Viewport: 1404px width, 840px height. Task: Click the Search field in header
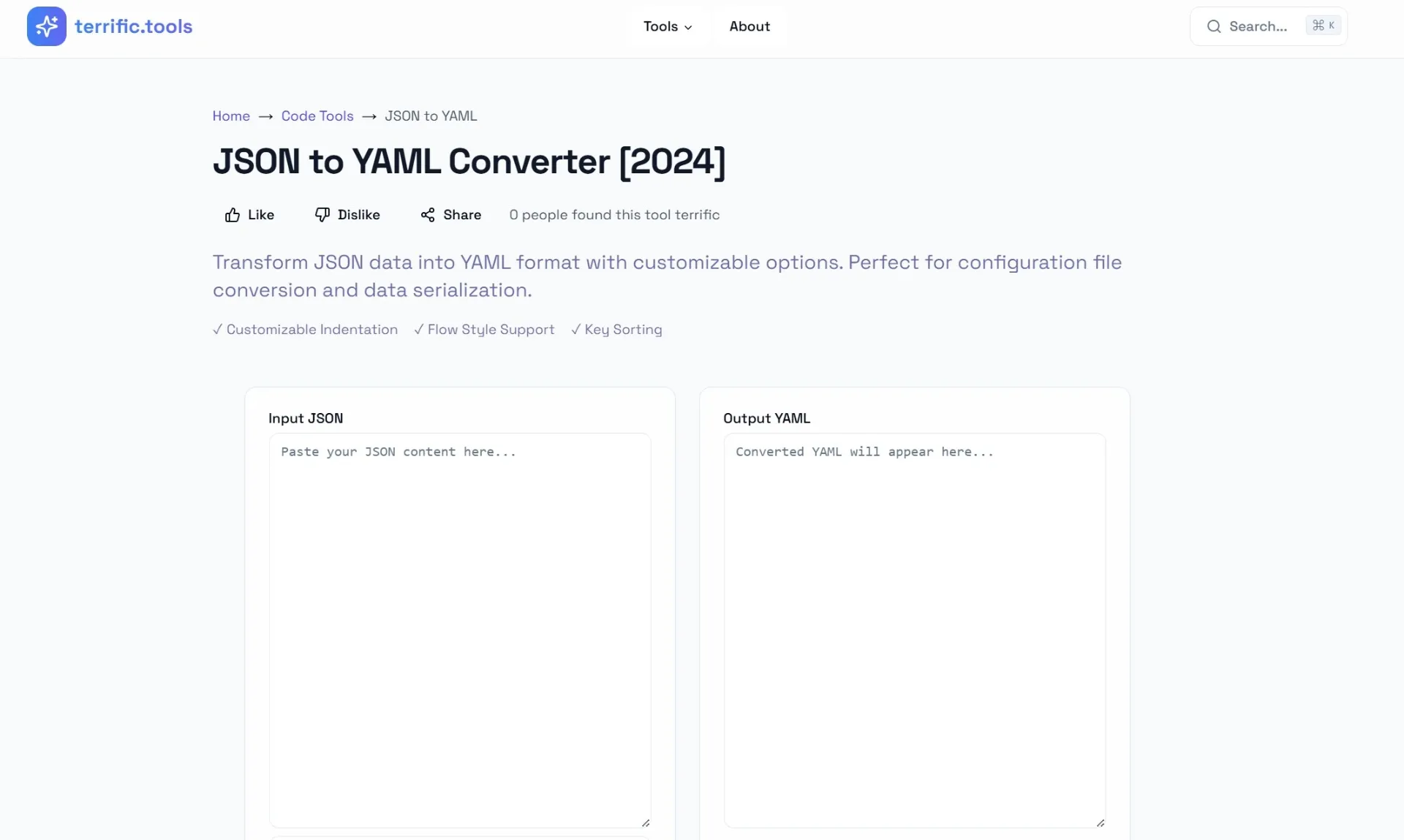[x=1269, y=26]
